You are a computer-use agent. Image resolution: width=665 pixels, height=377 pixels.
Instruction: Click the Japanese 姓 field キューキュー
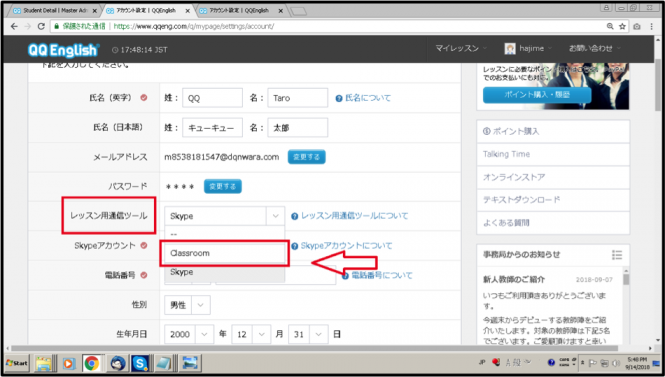212,128
